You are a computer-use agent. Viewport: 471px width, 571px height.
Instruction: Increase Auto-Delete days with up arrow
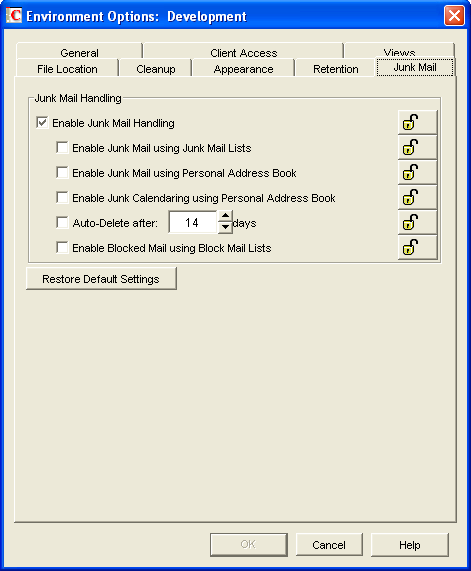225,216
